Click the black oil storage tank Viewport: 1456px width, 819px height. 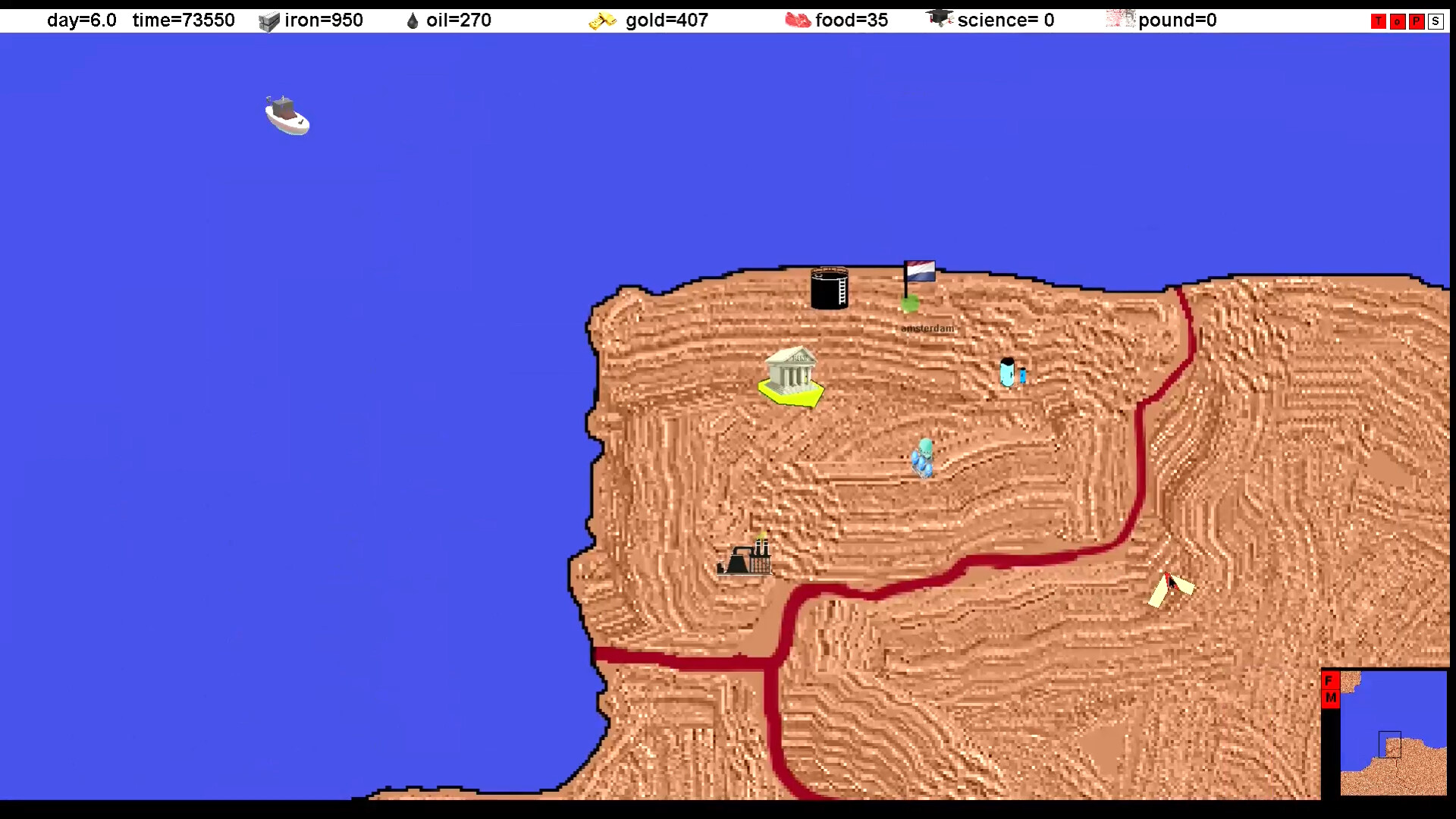click(x=829, y=288)
